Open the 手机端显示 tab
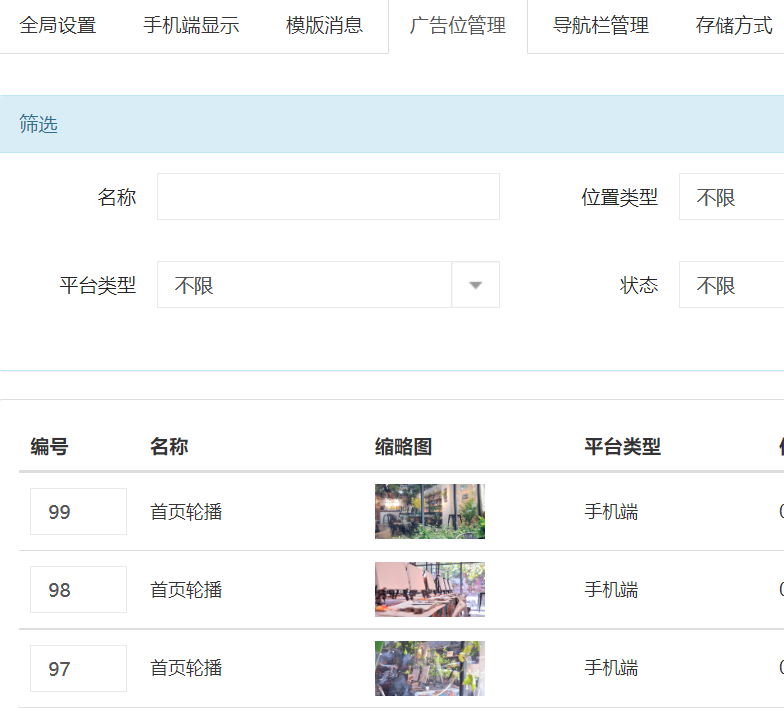 click(x=191, y=26)
